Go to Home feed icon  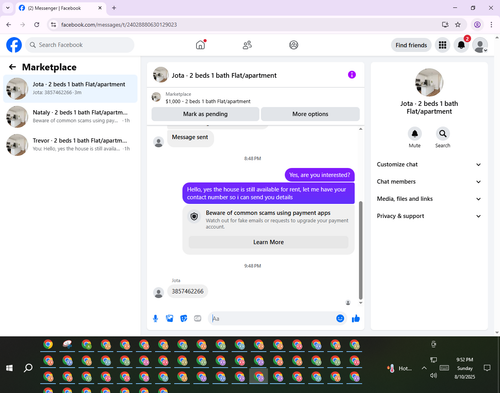pyautogui.click(x=200, y=45)
